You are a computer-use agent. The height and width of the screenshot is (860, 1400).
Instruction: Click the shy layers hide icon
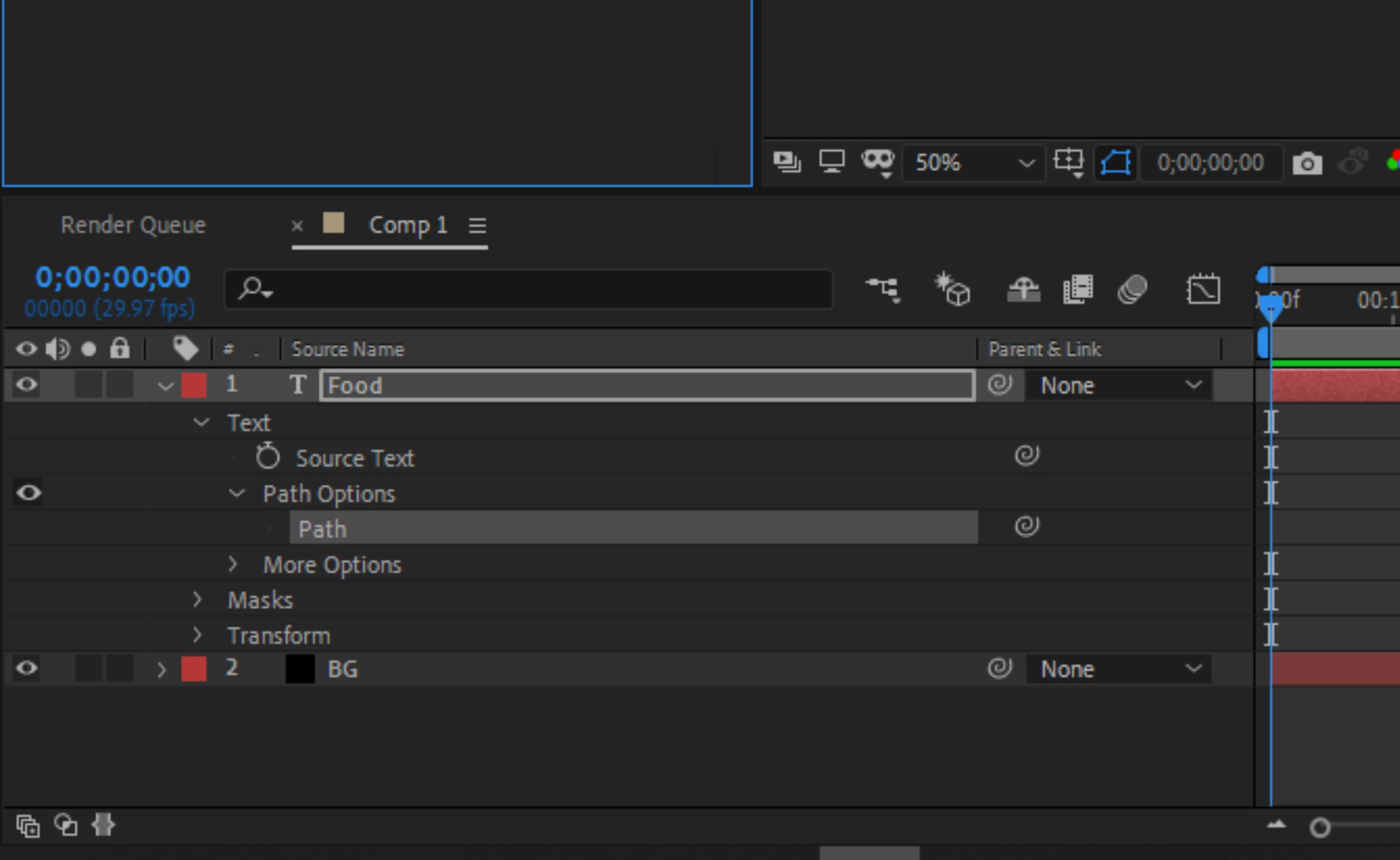tap(1024, 289)
